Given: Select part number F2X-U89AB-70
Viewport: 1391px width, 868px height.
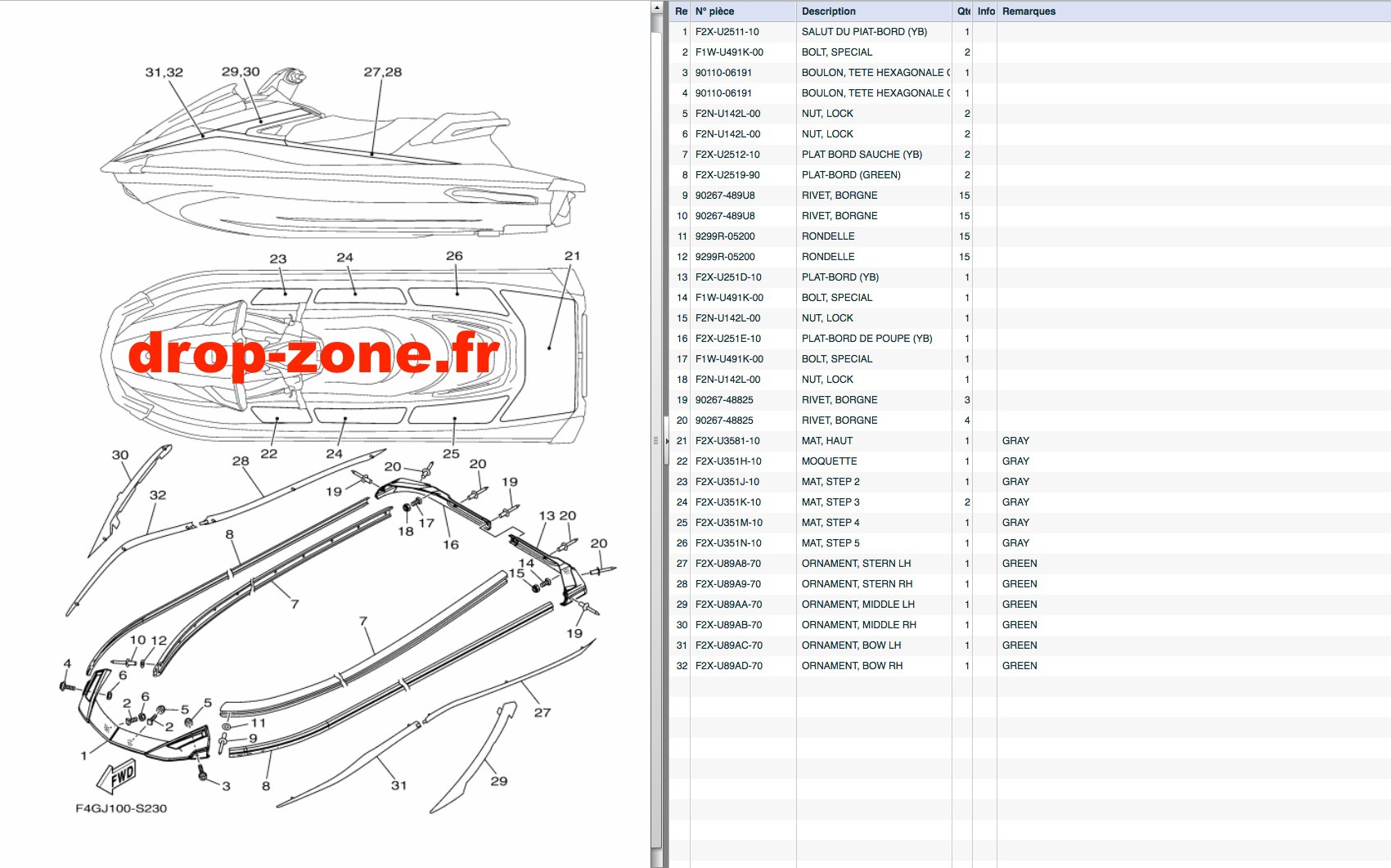Looking at the screenshot, I should pos(728,625).
